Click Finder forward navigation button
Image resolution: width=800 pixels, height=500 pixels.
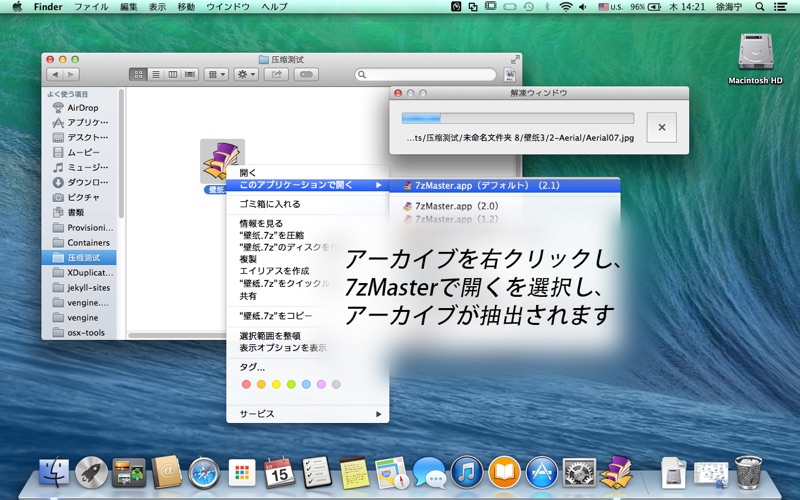pos(71,74)
